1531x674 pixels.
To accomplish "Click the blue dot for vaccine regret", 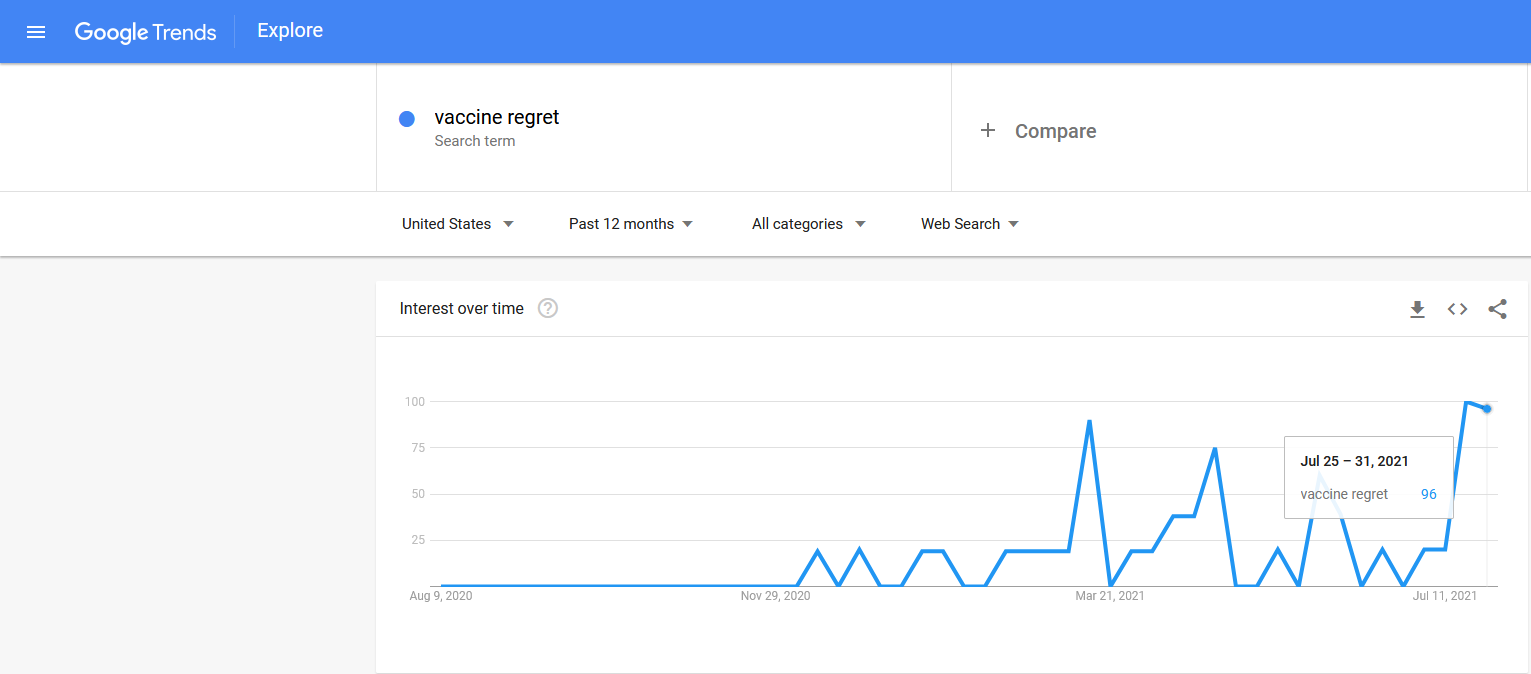I will pos(407,119).
